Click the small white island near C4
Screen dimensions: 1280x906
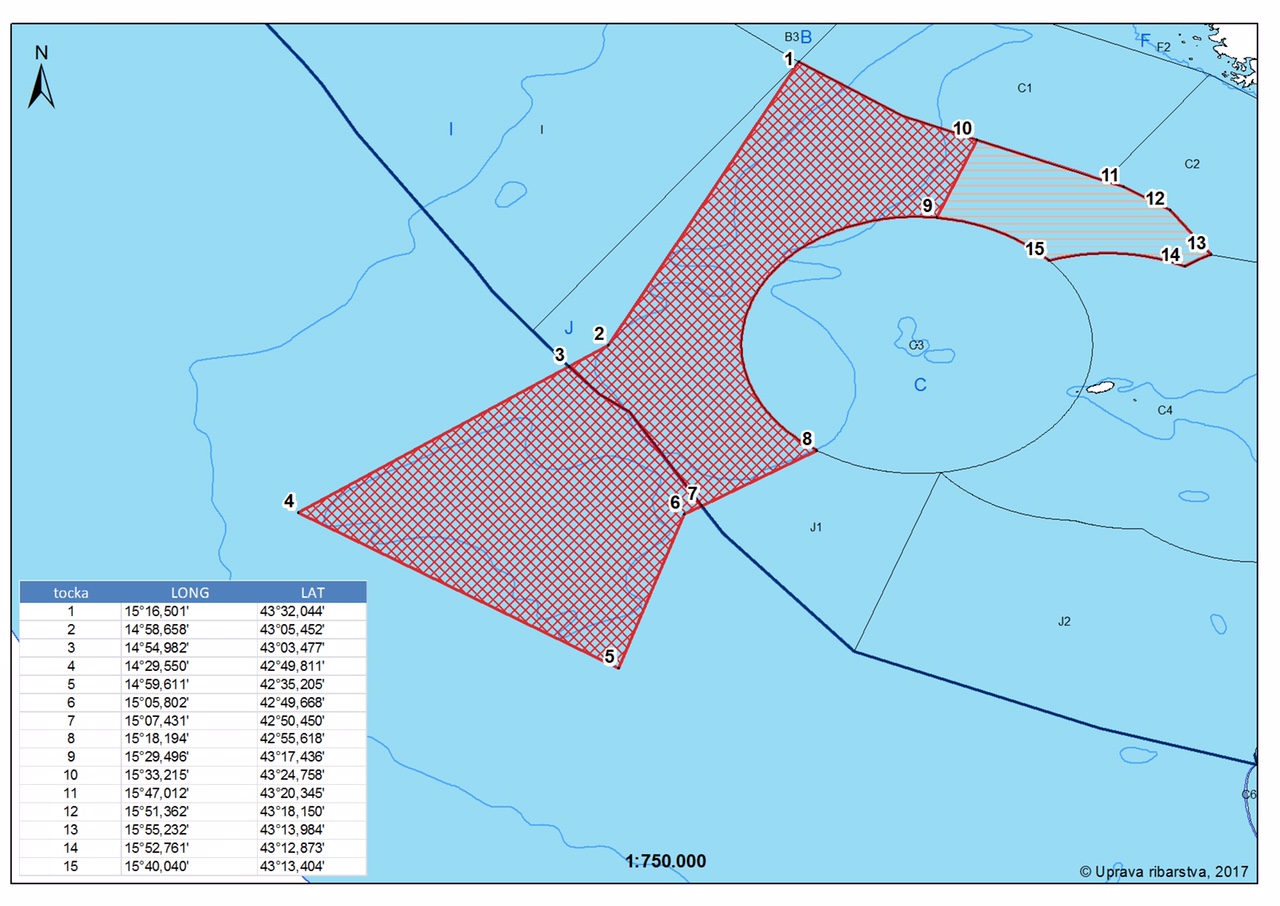pyautogui.click(x=1100, y=387)
